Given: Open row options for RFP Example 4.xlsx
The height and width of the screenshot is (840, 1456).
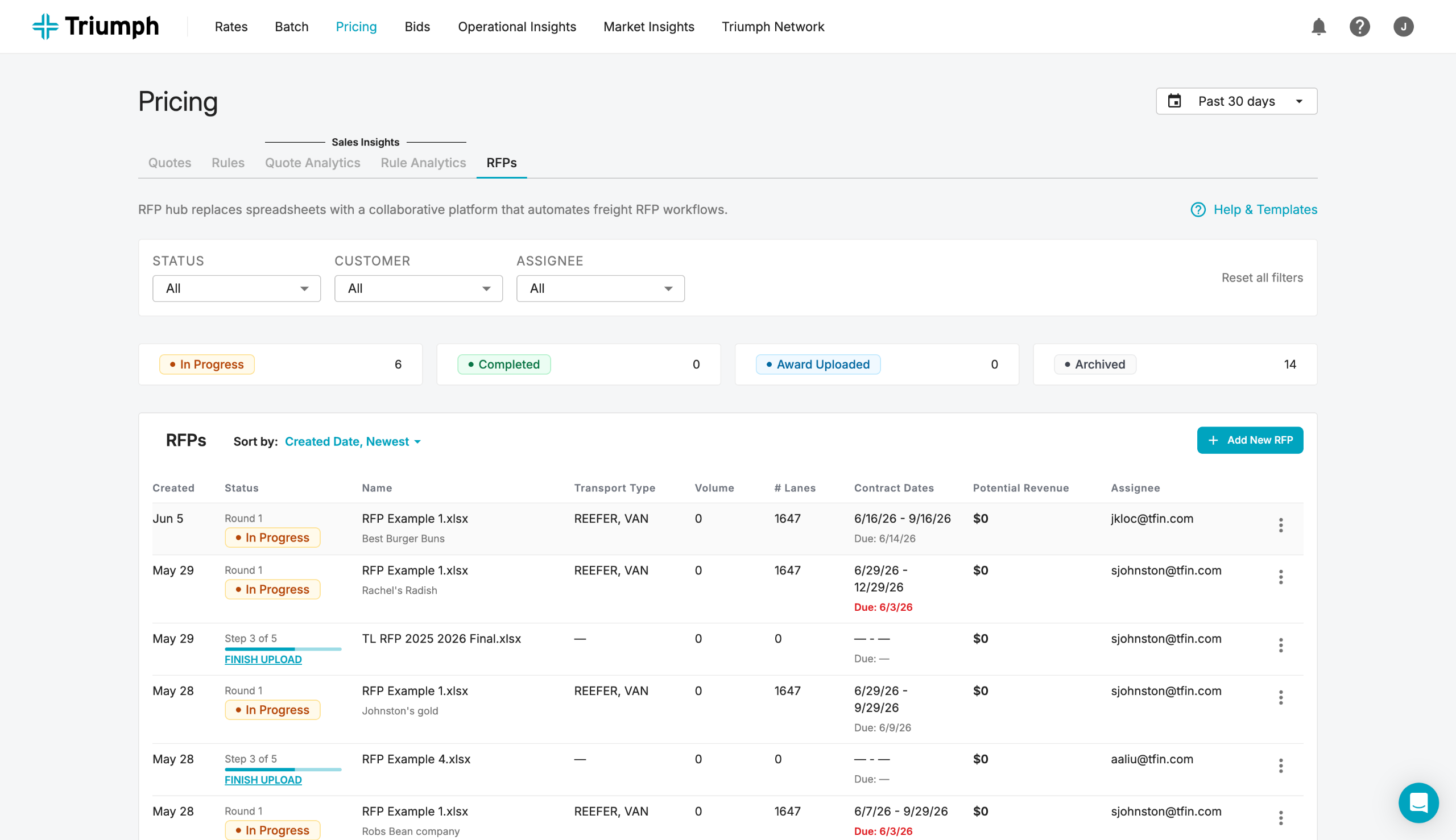Looking at the screenshot, I should 1280,765.
